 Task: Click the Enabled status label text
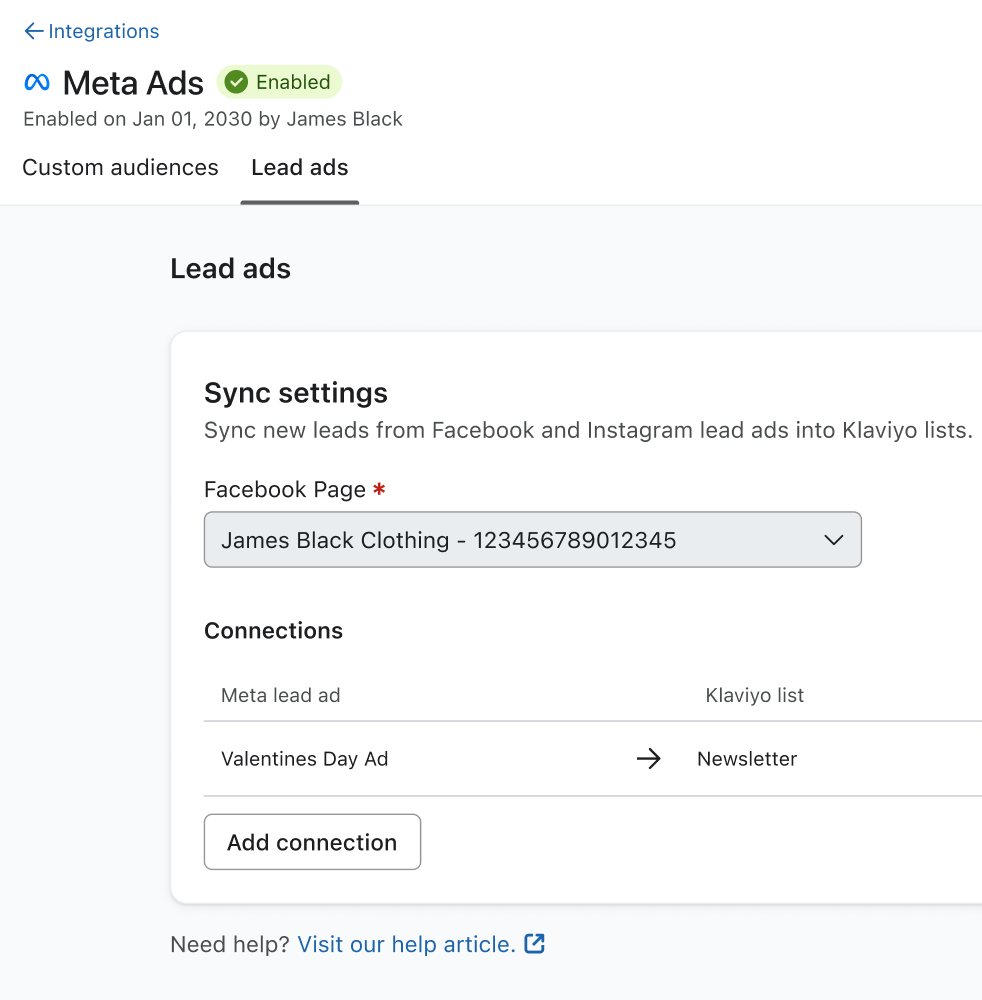(292, 82)
